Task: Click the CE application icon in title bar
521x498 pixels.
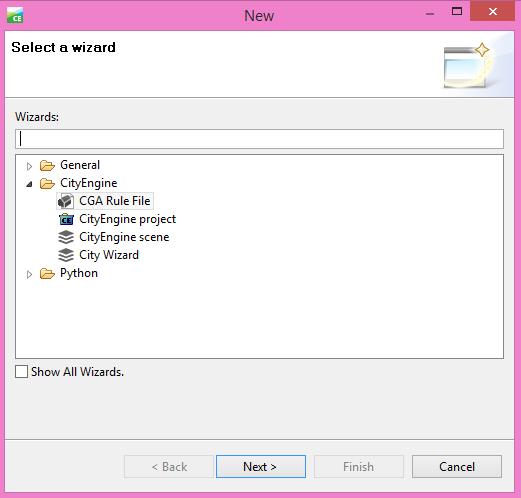Action: 15,15
